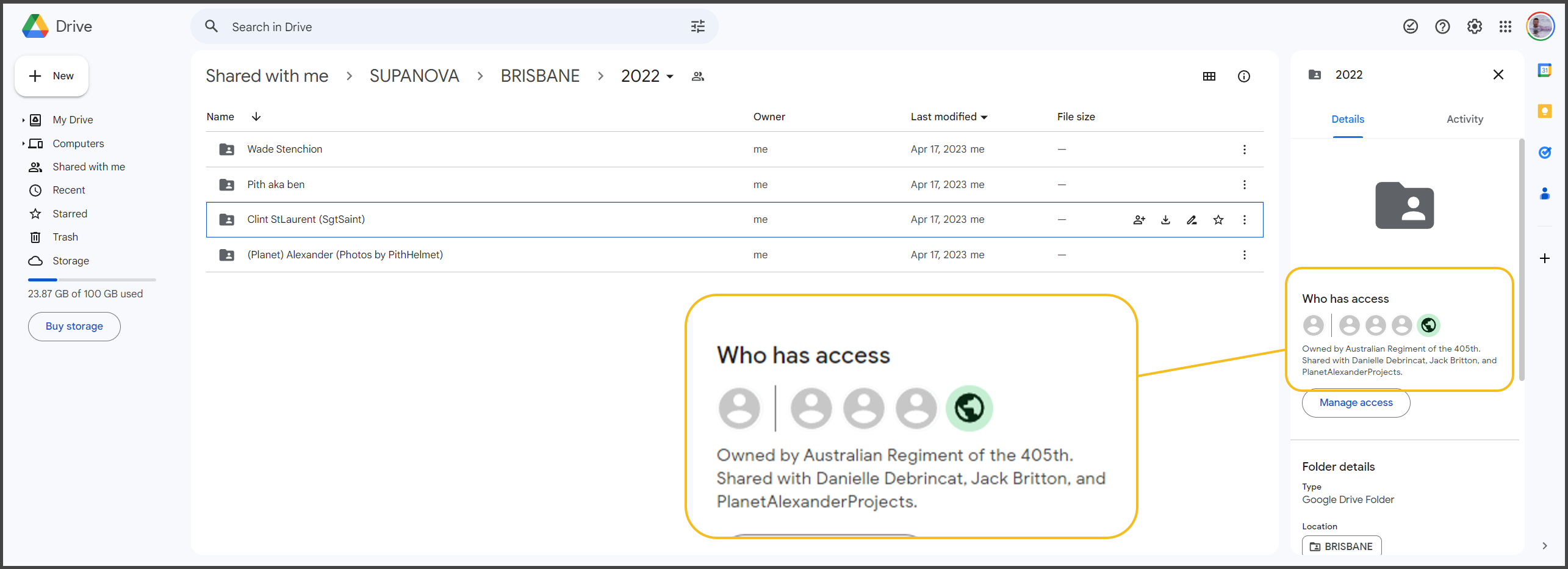Click the Manage access button
The image size is (1568, 569).
click(1356, 403)
